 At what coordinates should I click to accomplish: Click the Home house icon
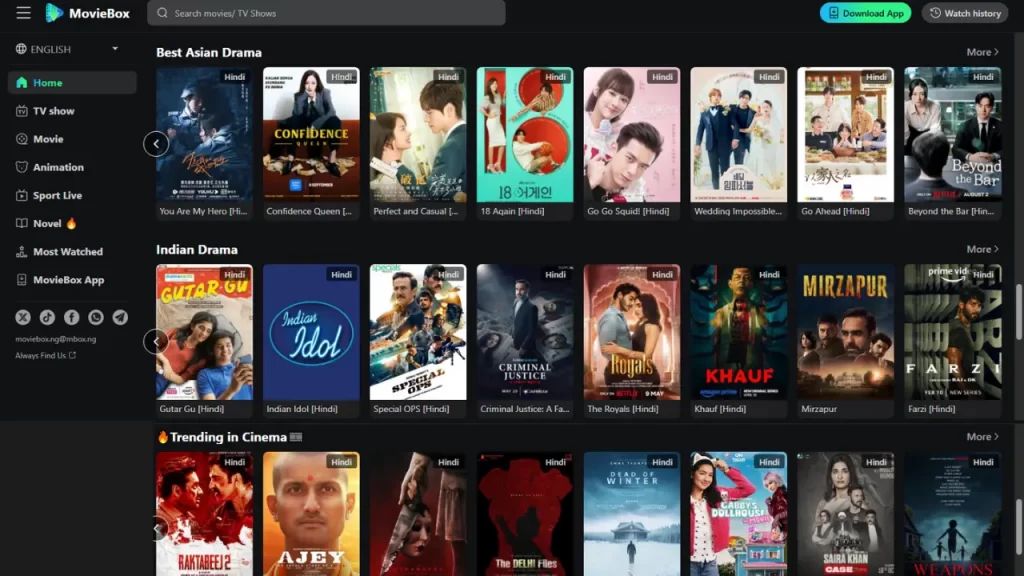click(22, 82)
